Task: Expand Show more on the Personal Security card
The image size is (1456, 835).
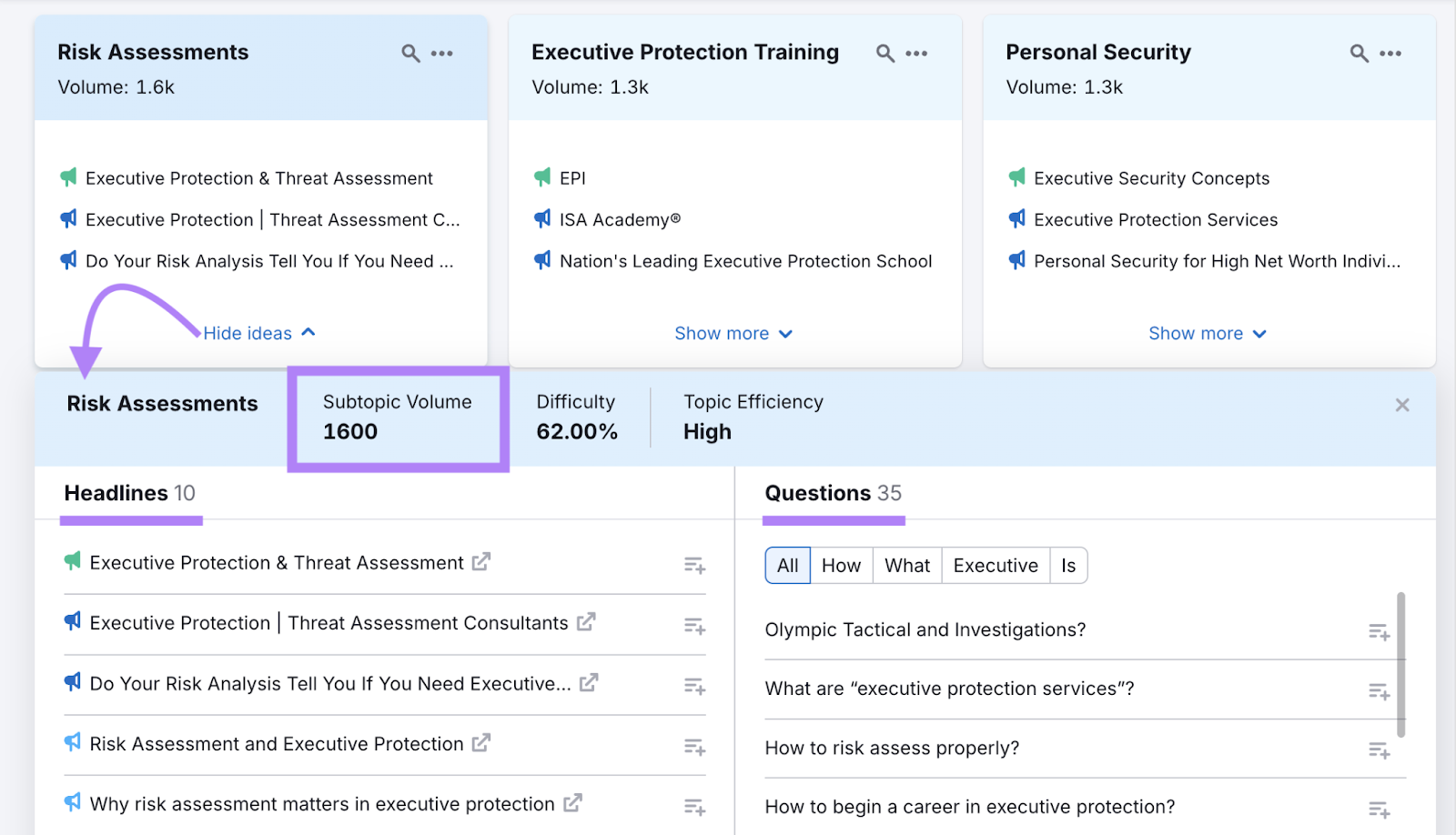Action: (1208, 333)
